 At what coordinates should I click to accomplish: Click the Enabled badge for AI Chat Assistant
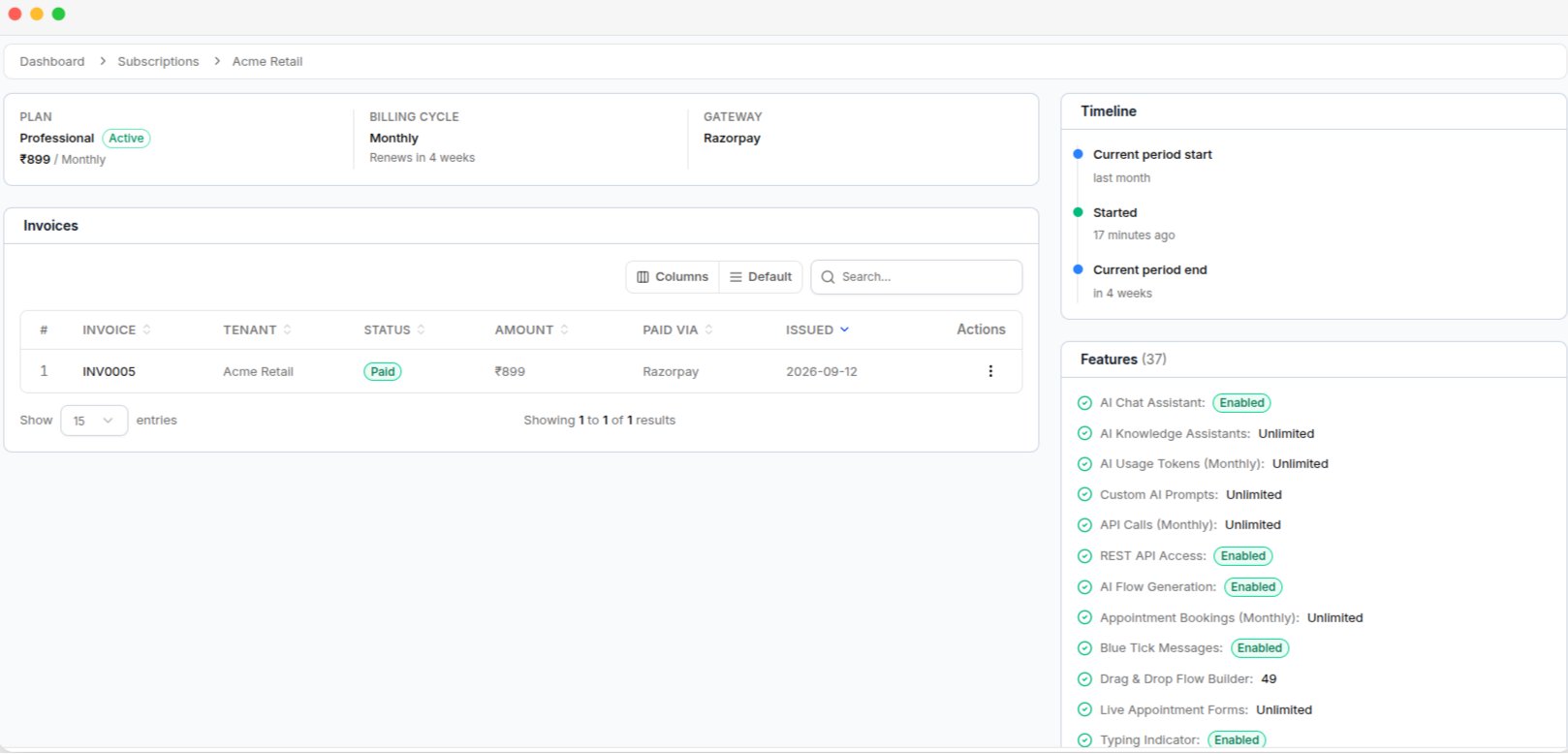1241,403
